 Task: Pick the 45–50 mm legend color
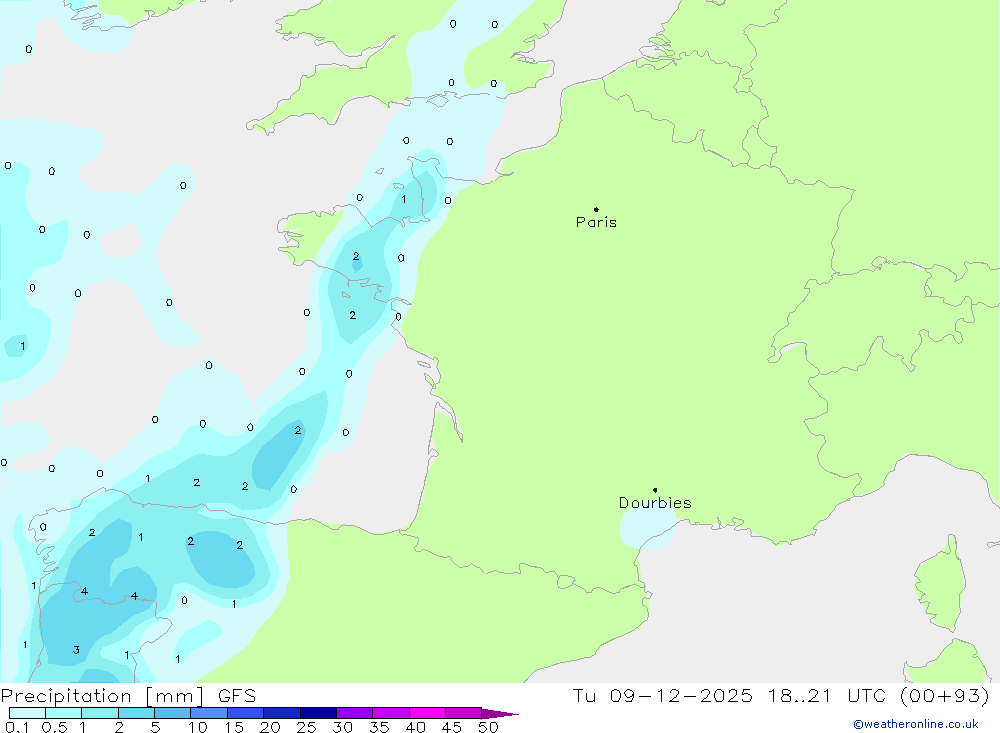pos(464,713)
